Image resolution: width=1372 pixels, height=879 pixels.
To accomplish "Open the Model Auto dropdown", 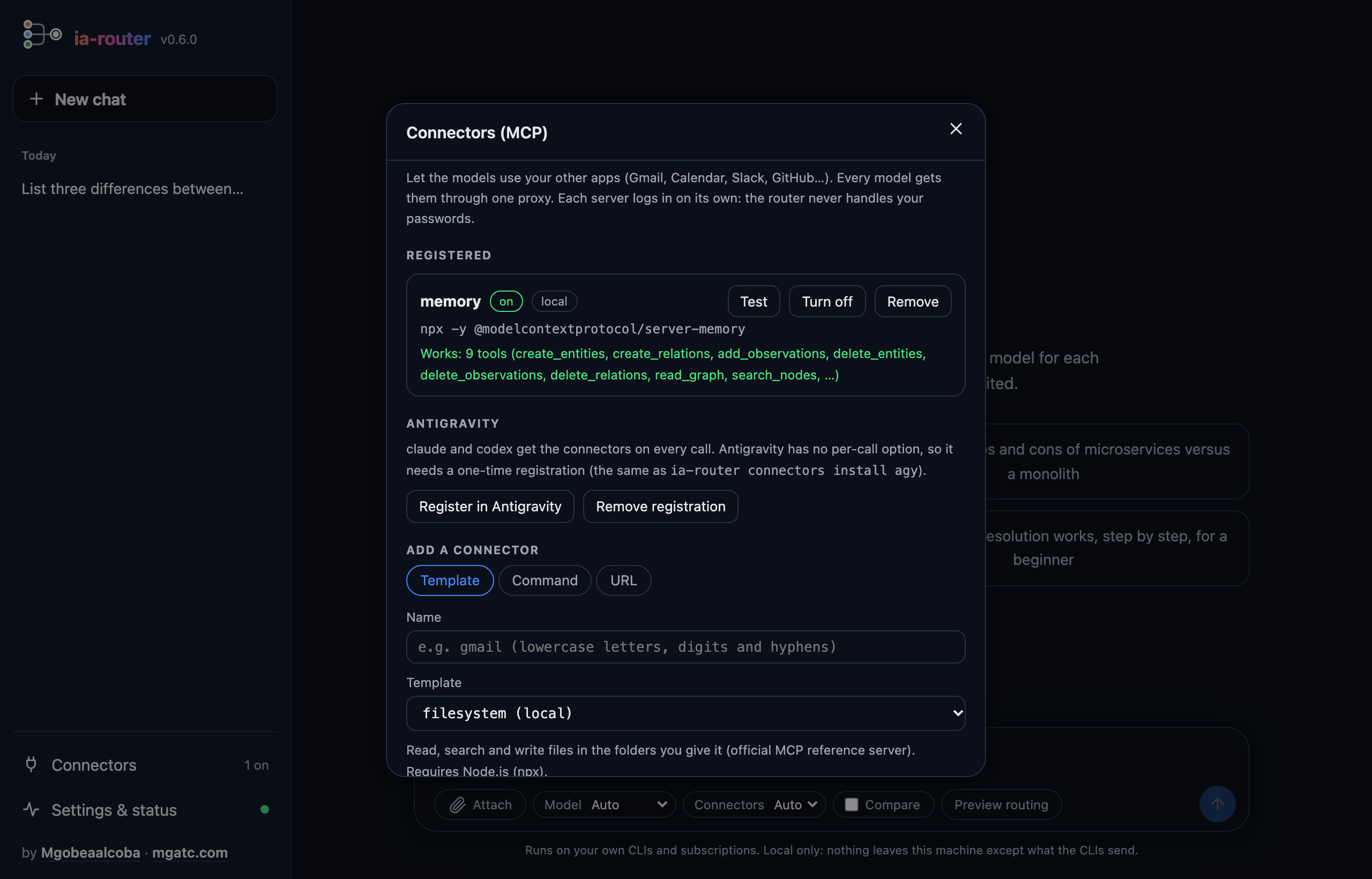I will click(605, 804).
